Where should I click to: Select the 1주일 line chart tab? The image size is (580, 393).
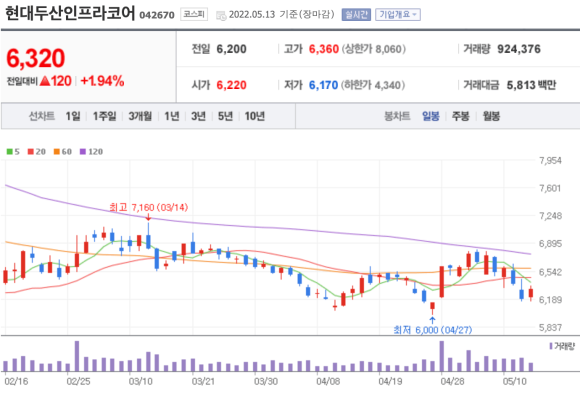[104, 116]
